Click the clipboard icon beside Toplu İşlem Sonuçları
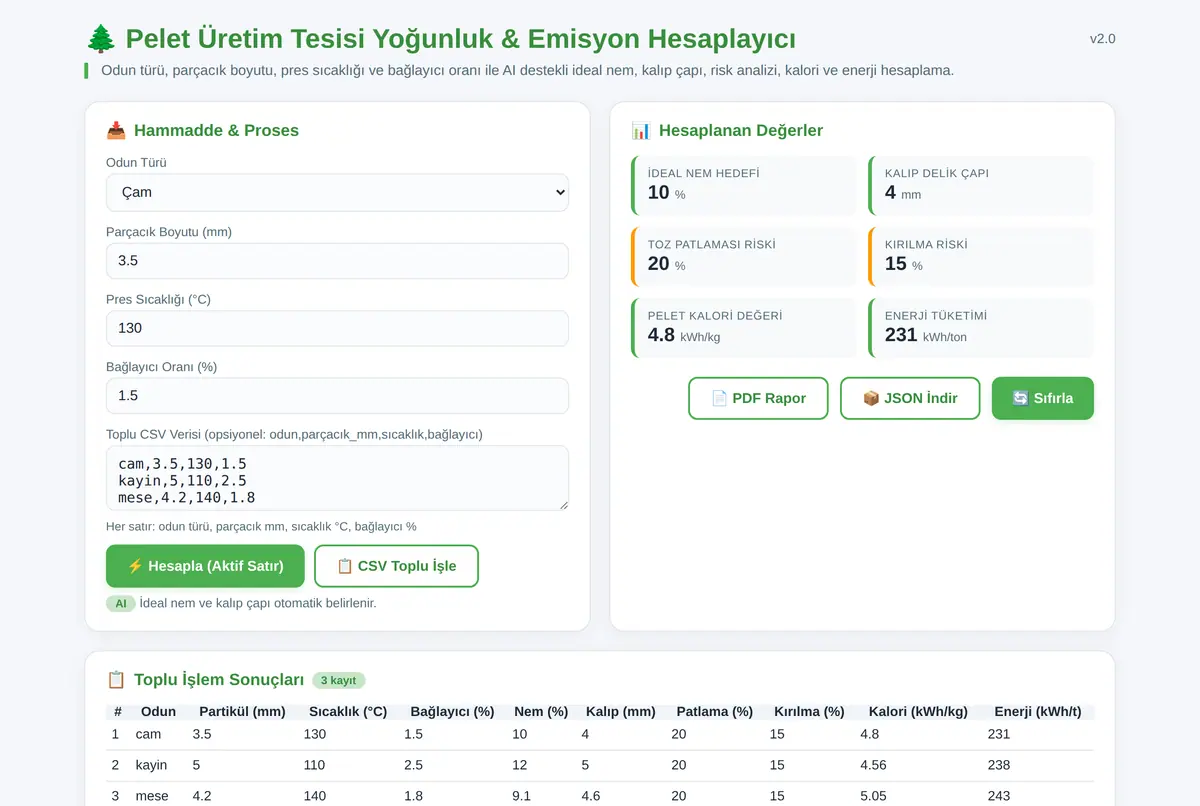The image size is (1200, 806). click(x=116, y=680)
